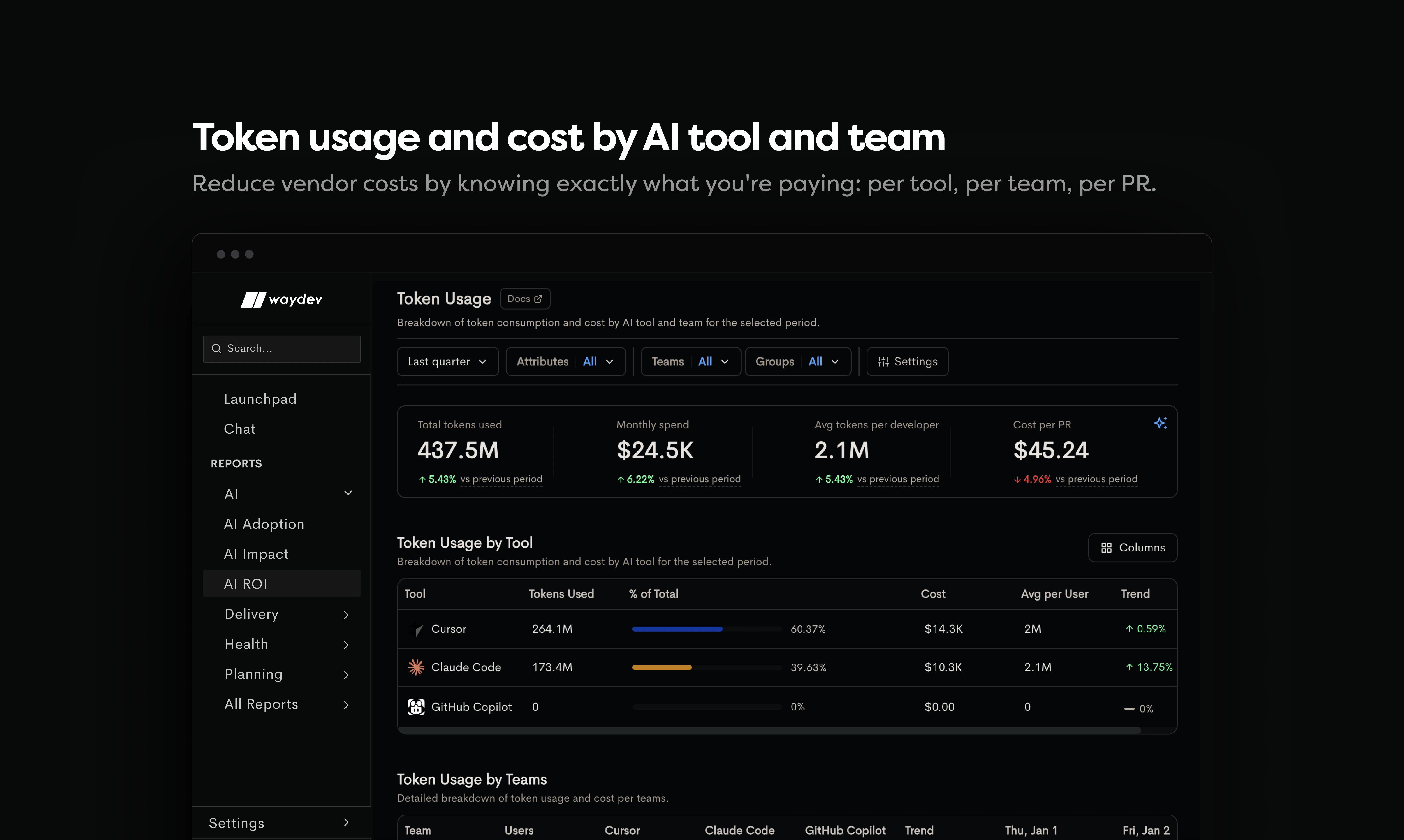Click the search magnifier icon
Image resolution: width=1404 pixels, height=840 pixels.
point(216,349)
